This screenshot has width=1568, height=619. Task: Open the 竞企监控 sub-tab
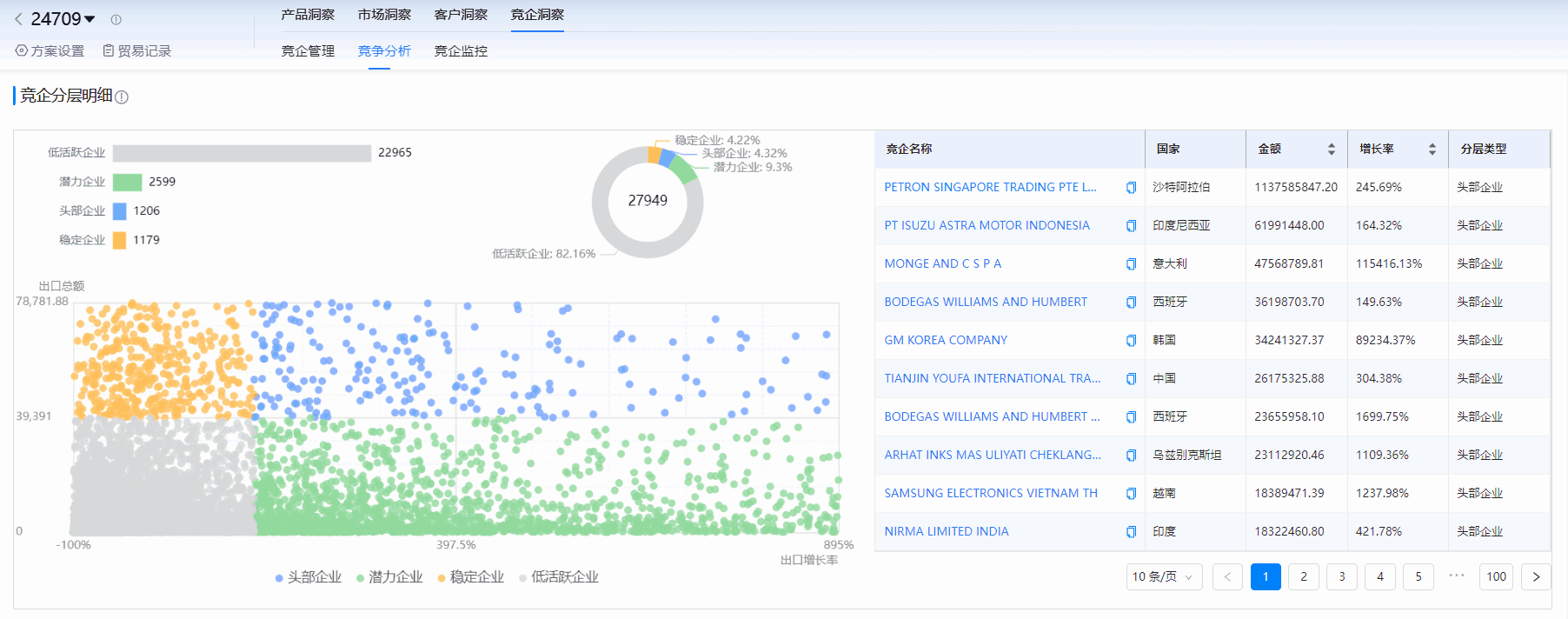pyautogui.click(x=461, y=51)
